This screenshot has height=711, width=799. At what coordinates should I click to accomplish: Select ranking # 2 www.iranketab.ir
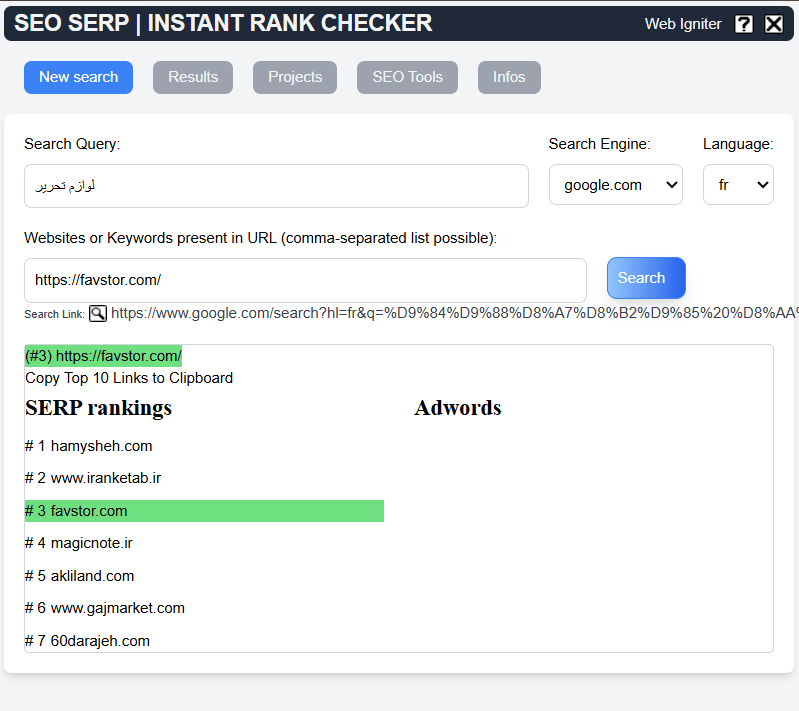(x=93, y=478)
